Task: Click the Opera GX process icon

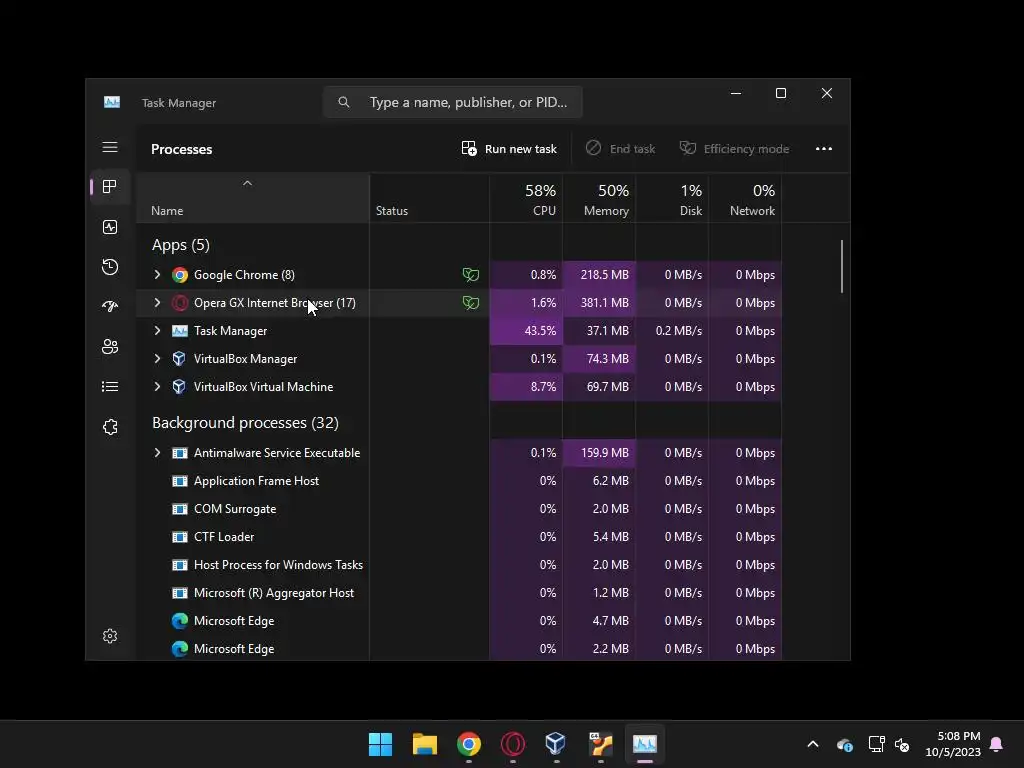Action: 180,303
